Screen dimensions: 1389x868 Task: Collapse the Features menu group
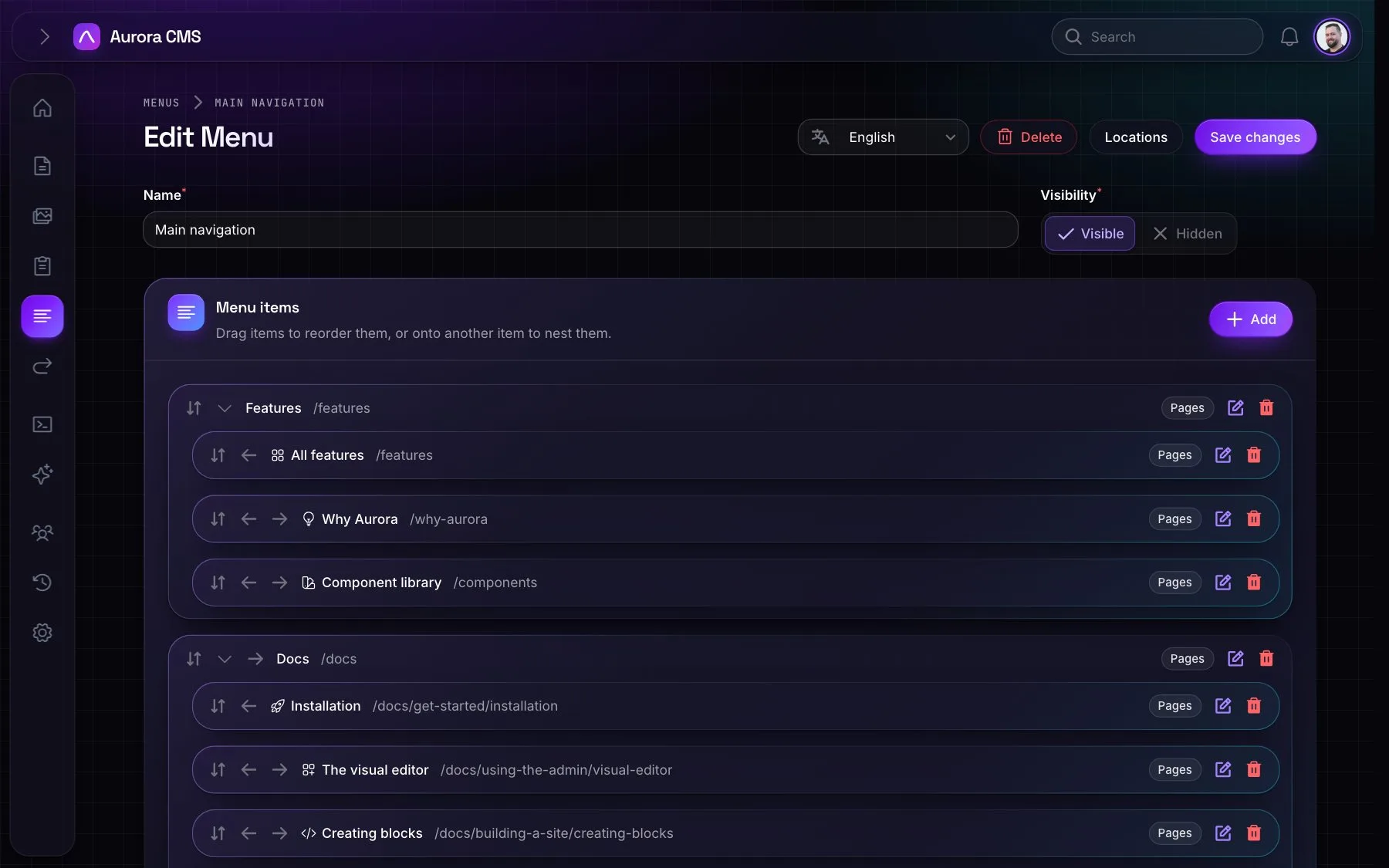click(225, 408)
